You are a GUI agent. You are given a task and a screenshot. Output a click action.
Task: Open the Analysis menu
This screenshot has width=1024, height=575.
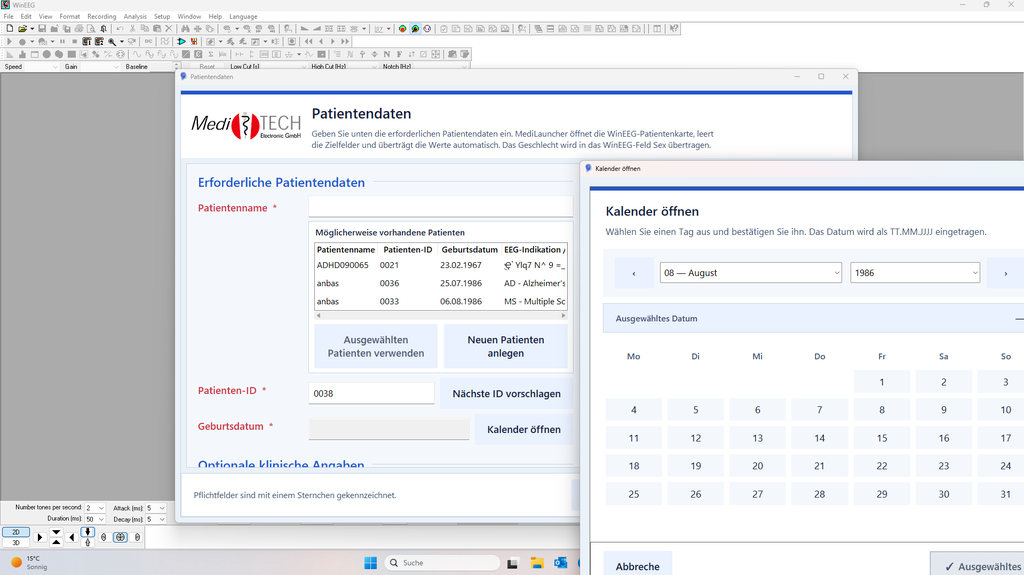coord(135,16)
